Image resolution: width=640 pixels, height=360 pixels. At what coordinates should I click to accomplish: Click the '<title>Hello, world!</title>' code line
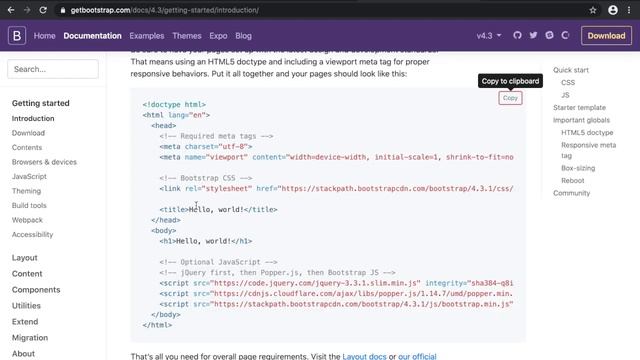[218, 209]
